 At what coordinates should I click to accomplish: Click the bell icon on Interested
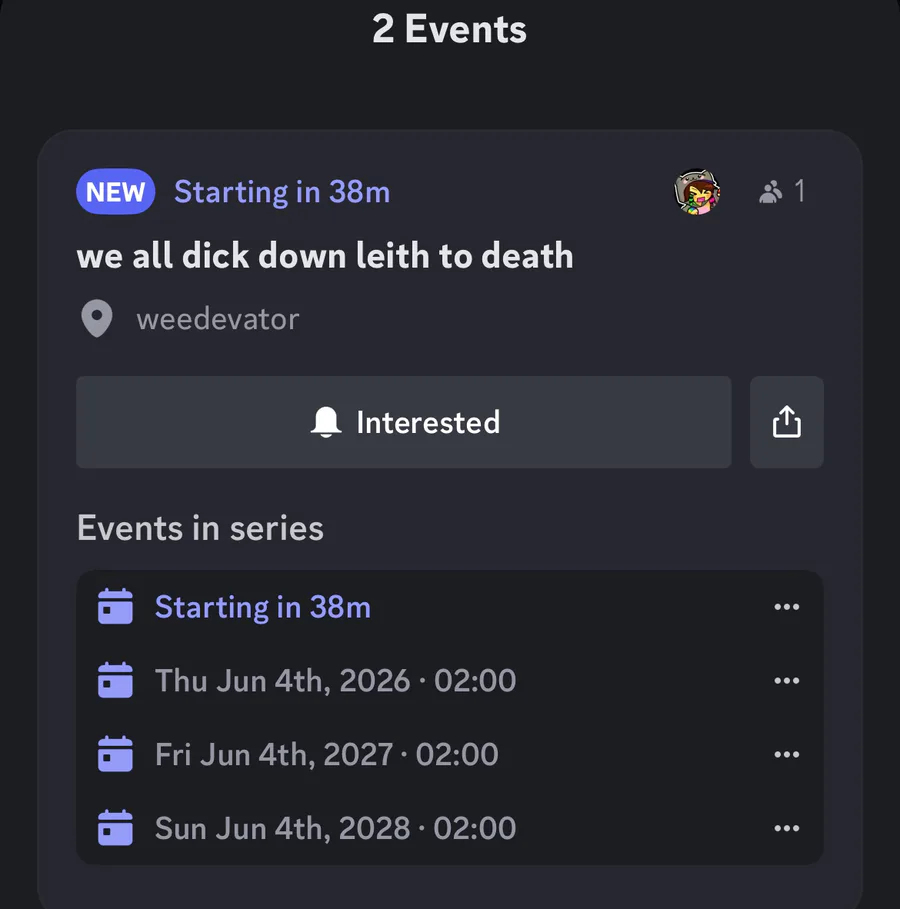click(x=326, y=422)
